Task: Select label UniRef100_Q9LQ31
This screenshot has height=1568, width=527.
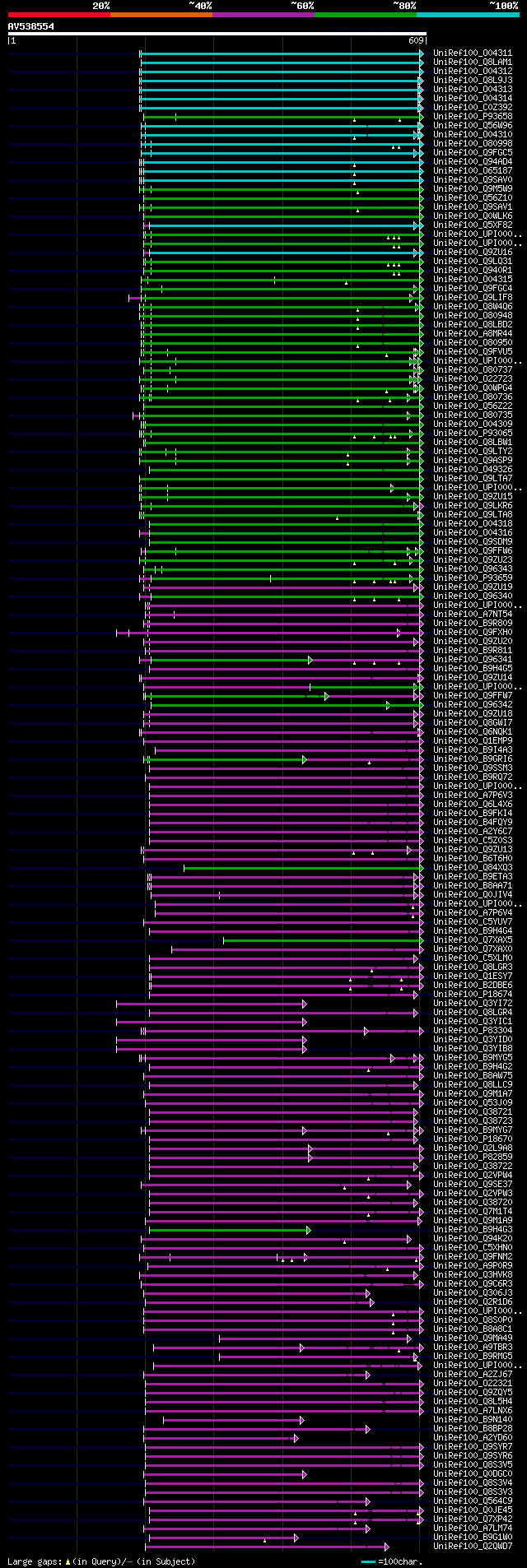Action: (473, 262)
